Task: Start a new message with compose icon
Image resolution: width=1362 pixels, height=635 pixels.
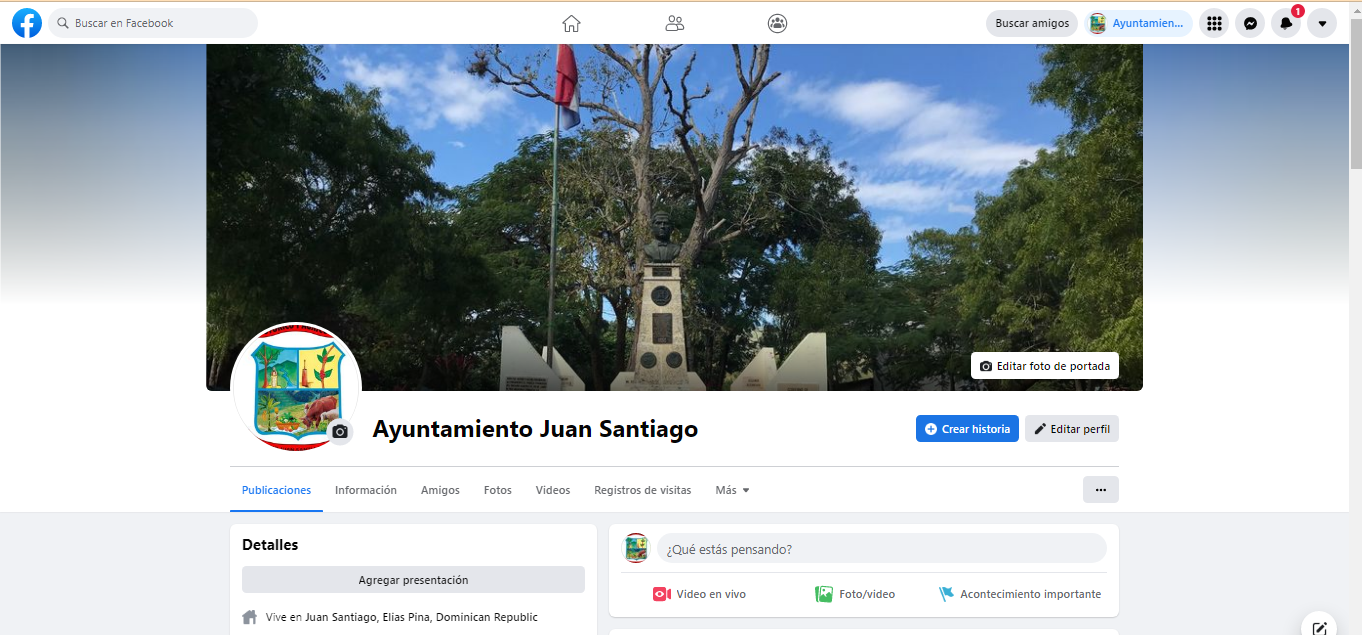Action: point(1320,627)
